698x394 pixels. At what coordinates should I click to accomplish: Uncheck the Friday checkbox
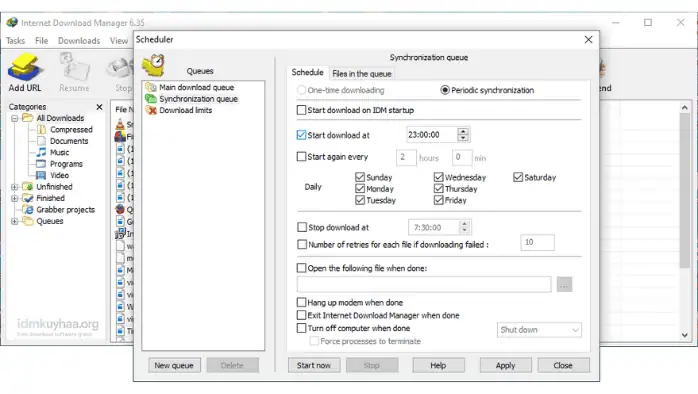pos(439,200)
